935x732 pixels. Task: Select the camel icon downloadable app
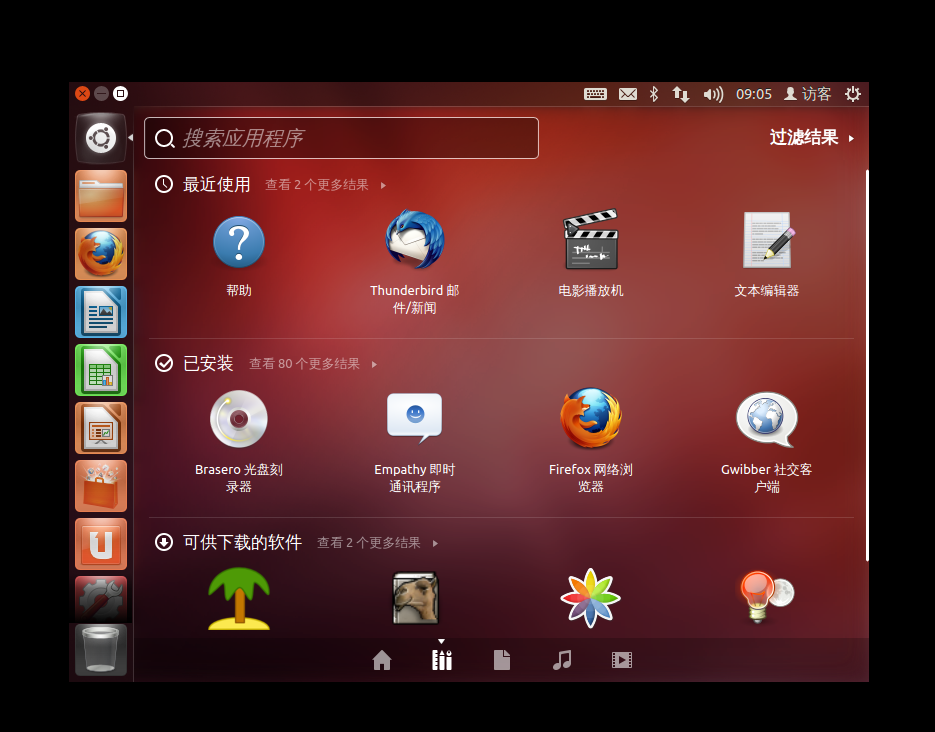pos(415,598)
